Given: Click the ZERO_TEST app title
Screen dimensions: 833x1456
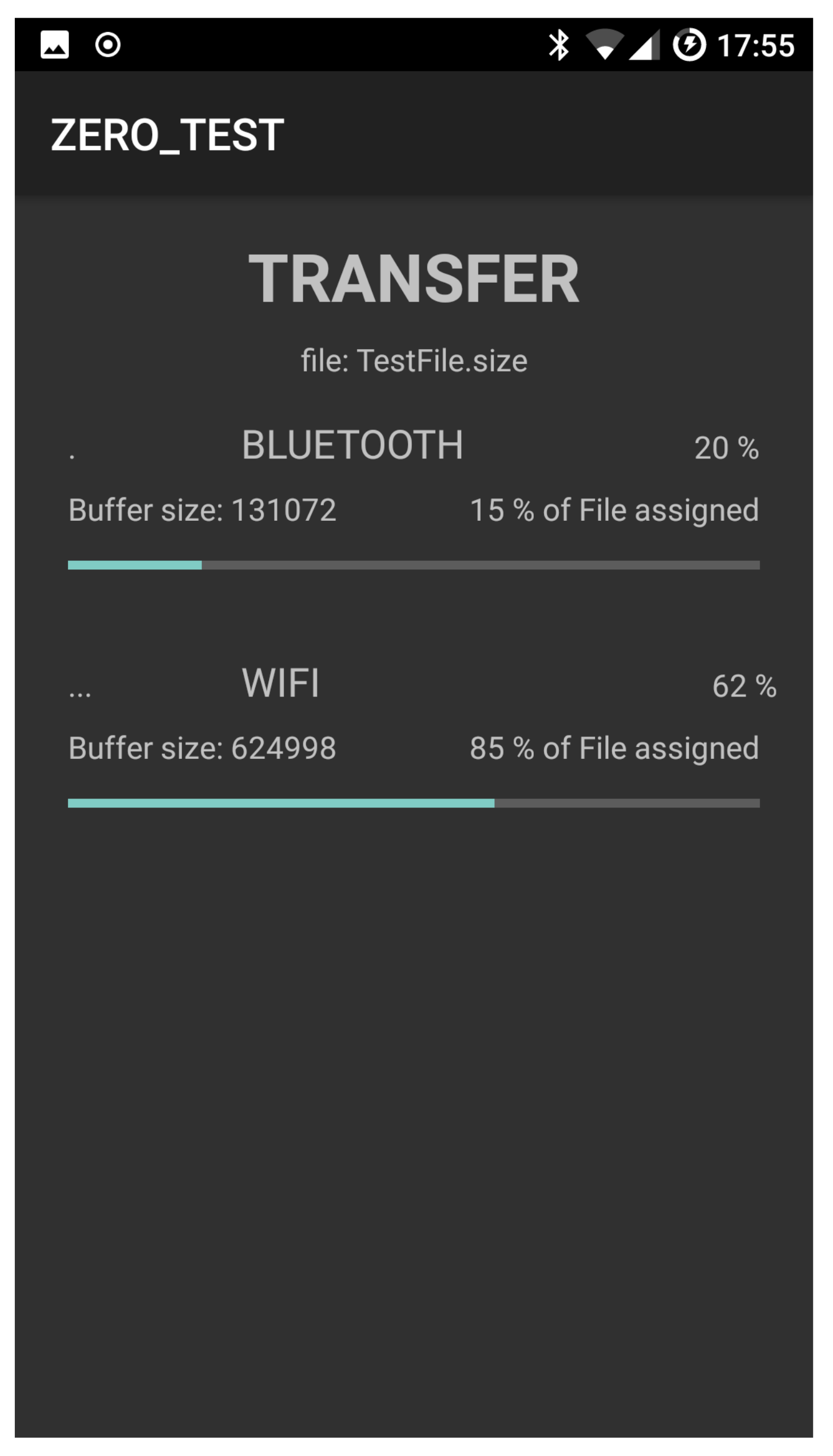Looking at the screenshot, I should pos(167,136).
